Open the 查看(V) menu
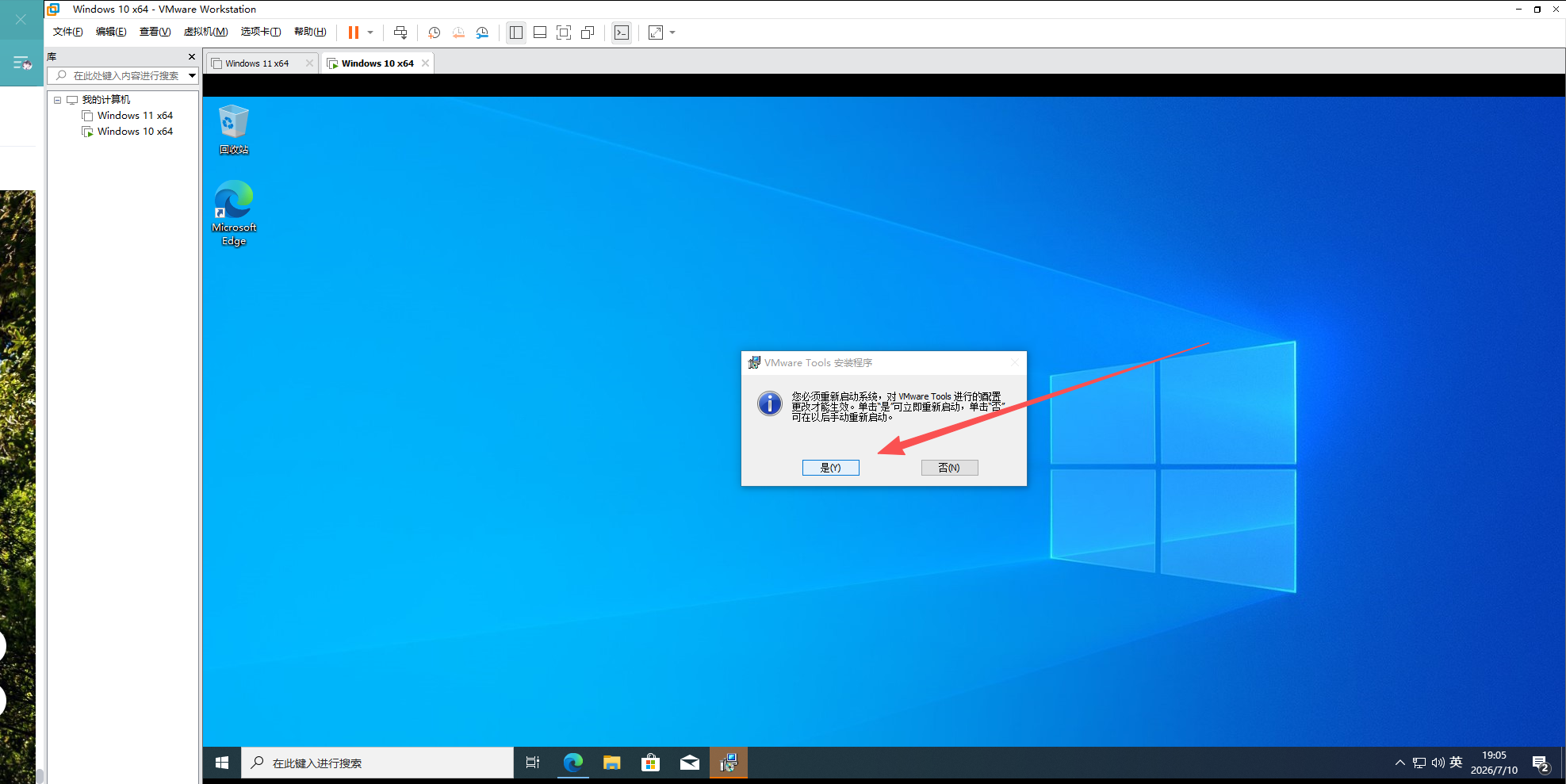Screen dimensions: 1566x784 click(x=155, y=32)
